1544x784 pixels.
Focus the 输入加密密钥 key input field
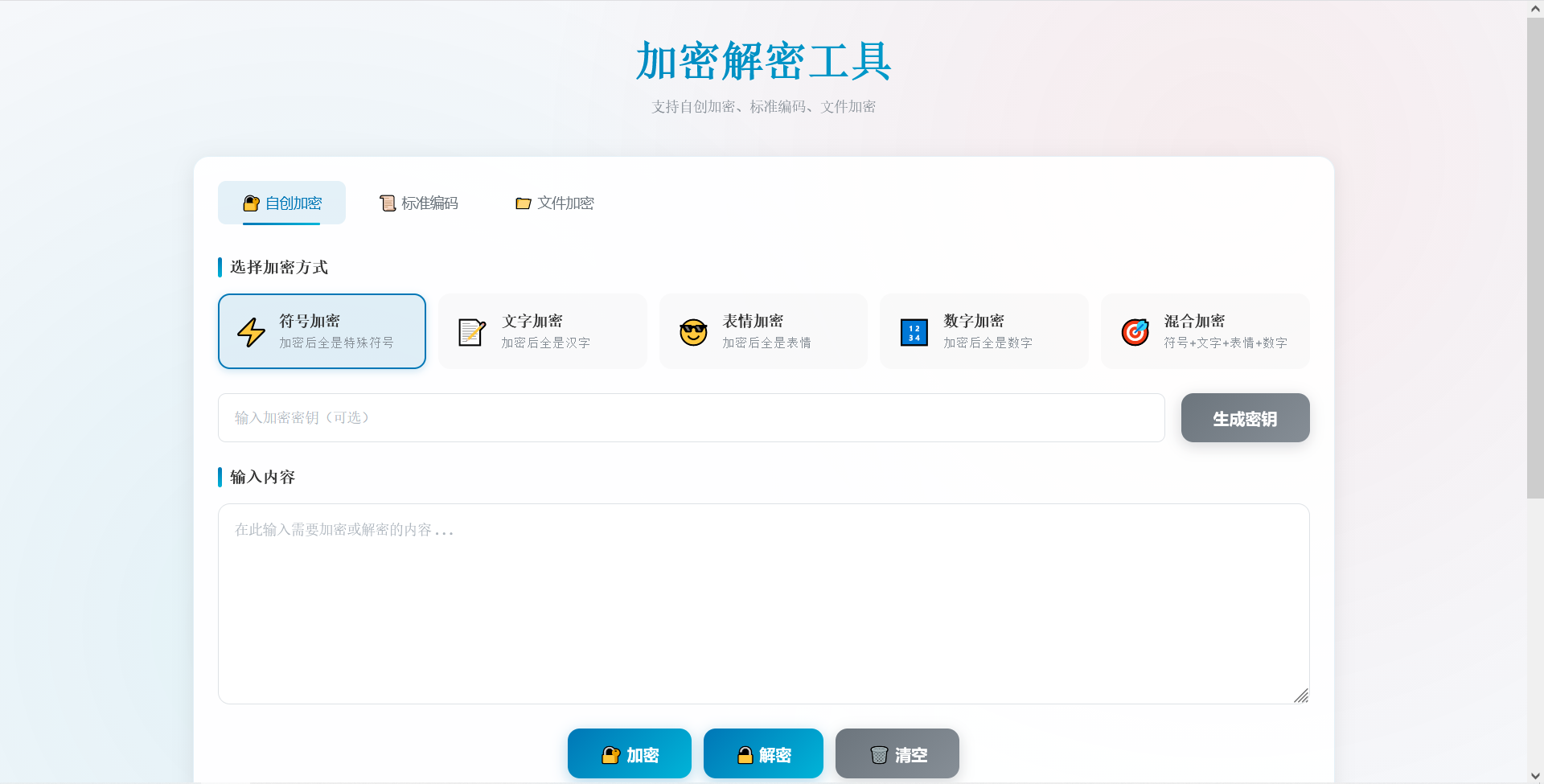(x=692, y=417)
